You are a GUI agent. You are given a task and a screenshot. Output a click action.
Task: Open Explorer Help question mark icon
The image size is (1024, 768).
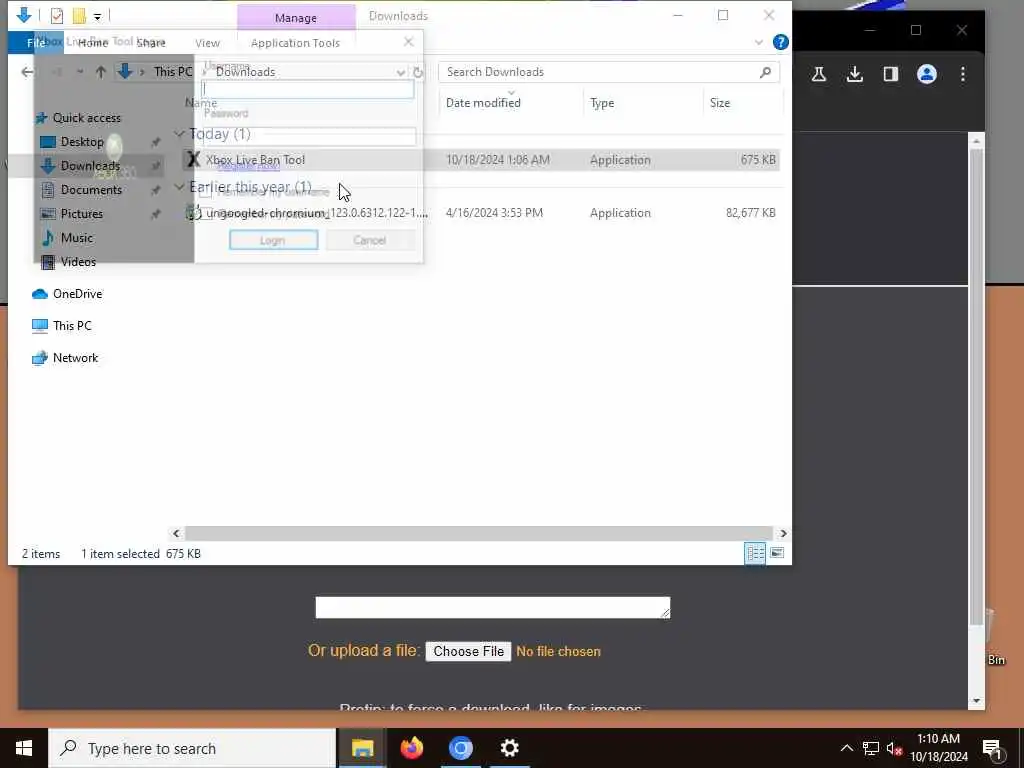[x=780, y=42]
